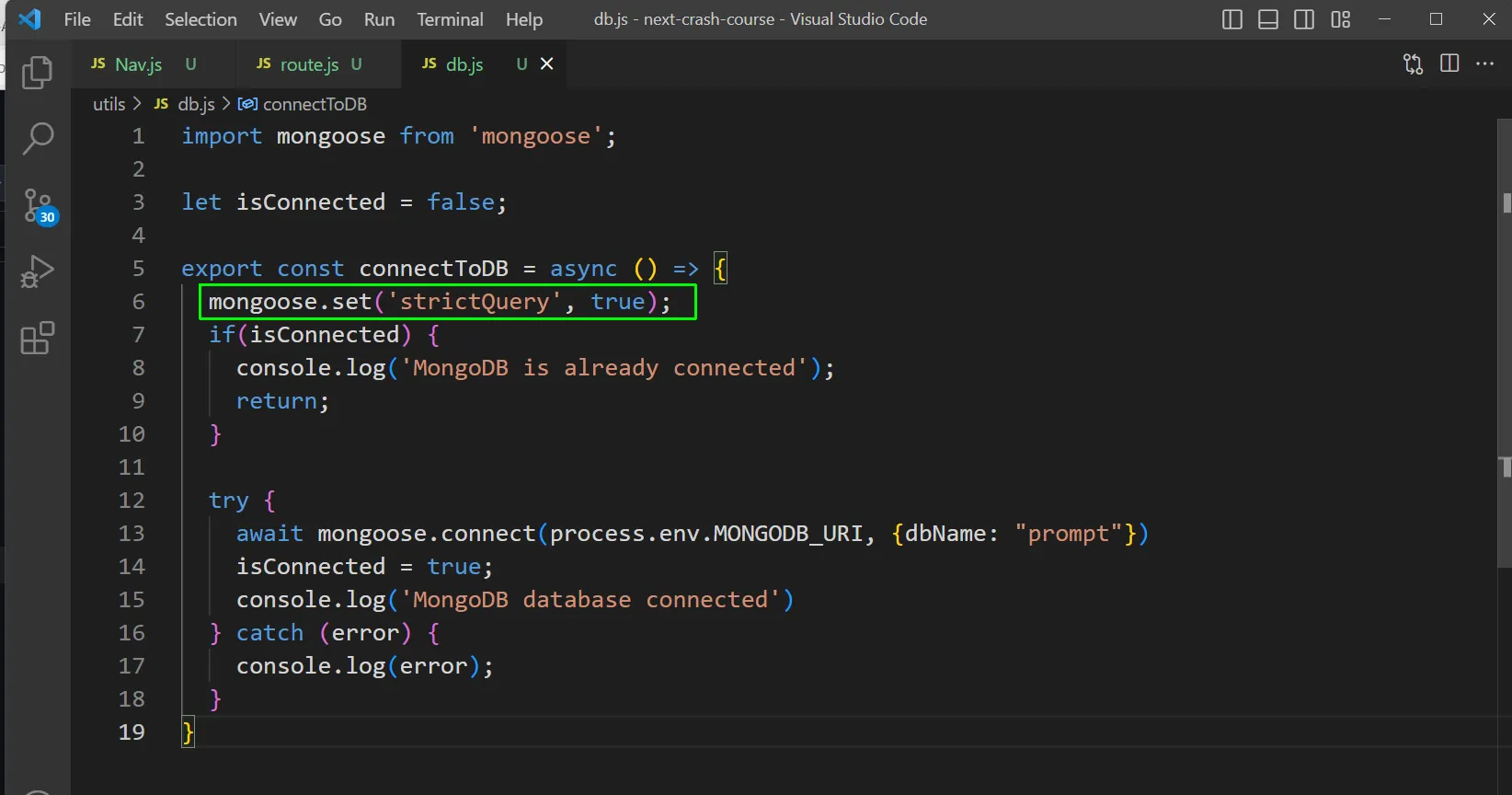The height and width of the screenshot is (795, 1512).
Task: Open the Run menu
Action: coord(379,19)
